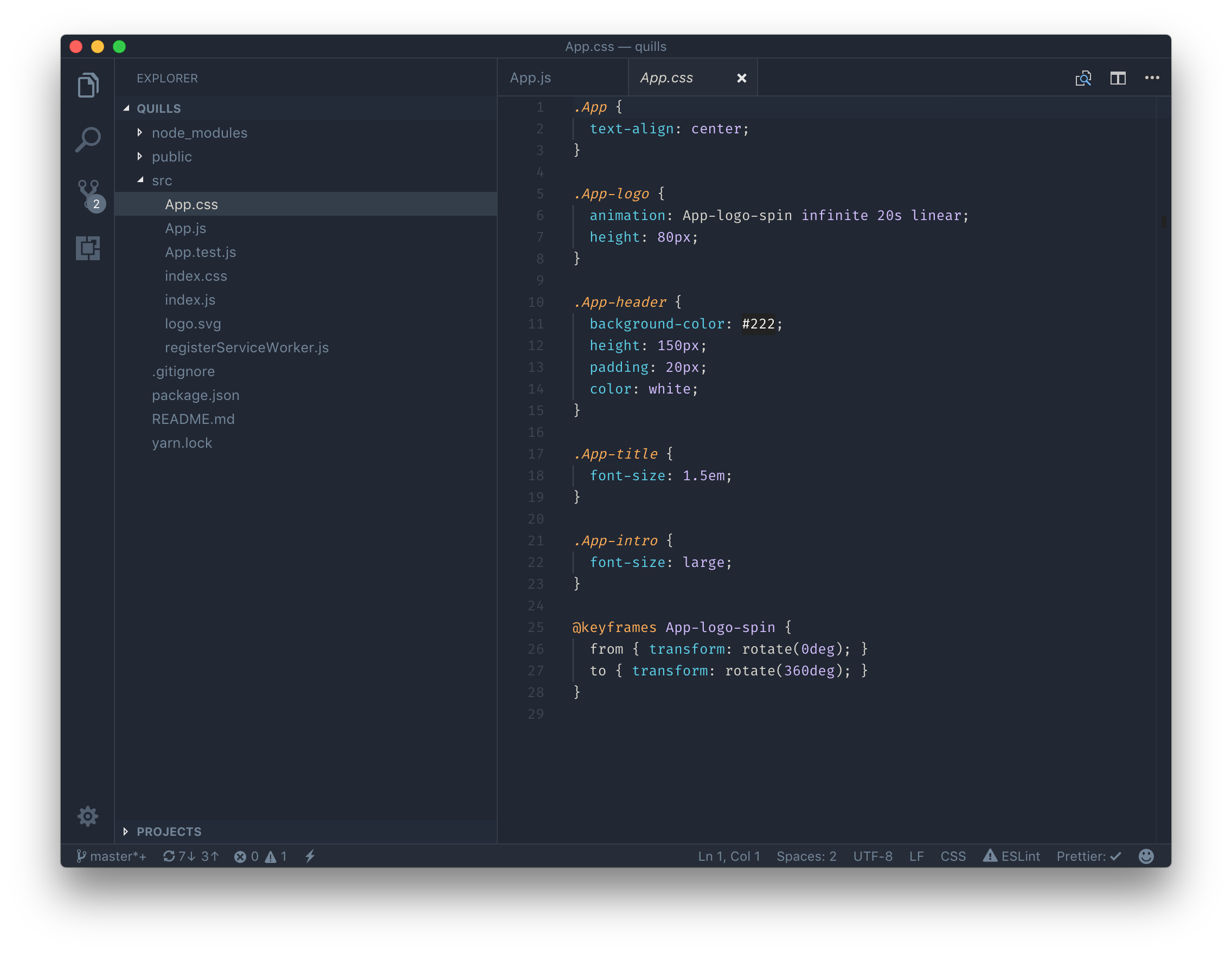The width and height of the screenshot is (1232, 954).
Task: Toggle Prettier checkmark in status bar
Action: click(x=1088, y=856)
